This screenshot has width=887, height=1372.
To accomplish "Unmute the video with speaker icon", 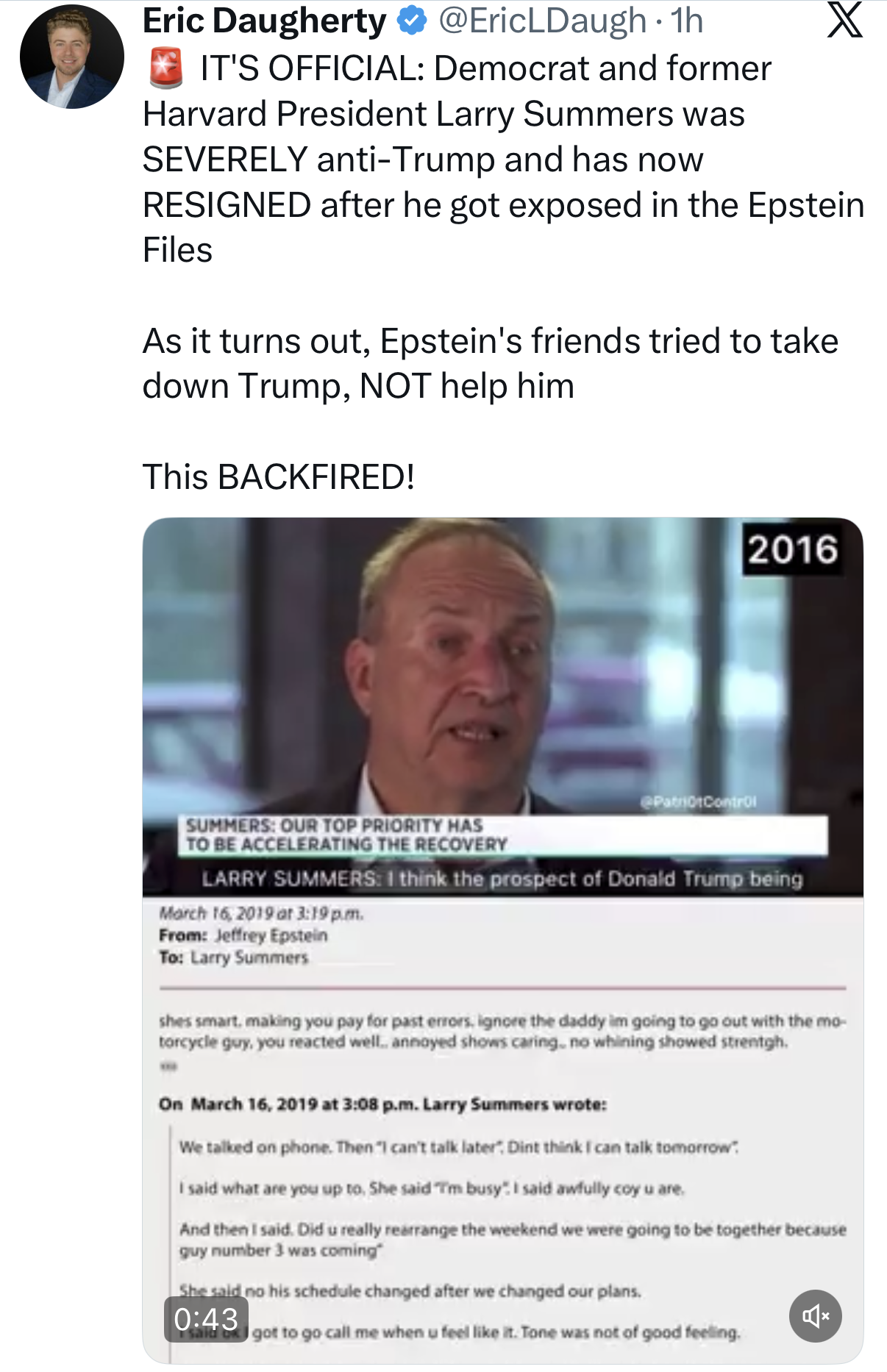I will [815, 1315].
